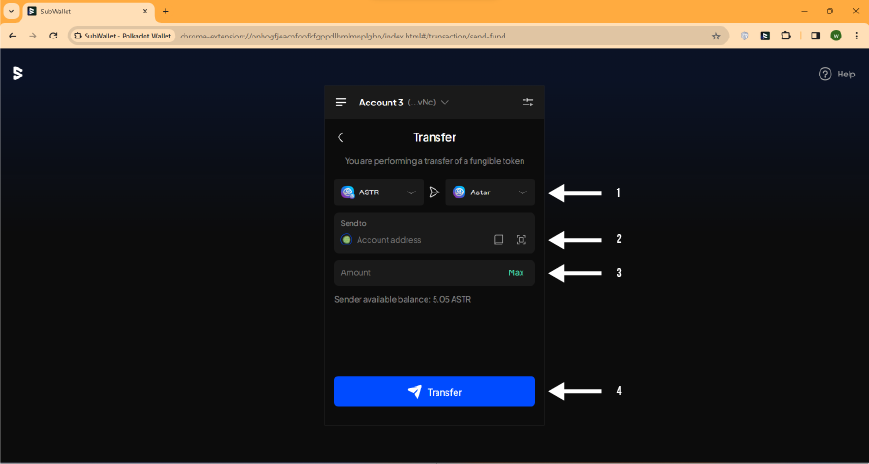The height and width of the screenshot is (464, 869).
Task: Bookmark this page with the star icon
Action: tap(716, 35)
